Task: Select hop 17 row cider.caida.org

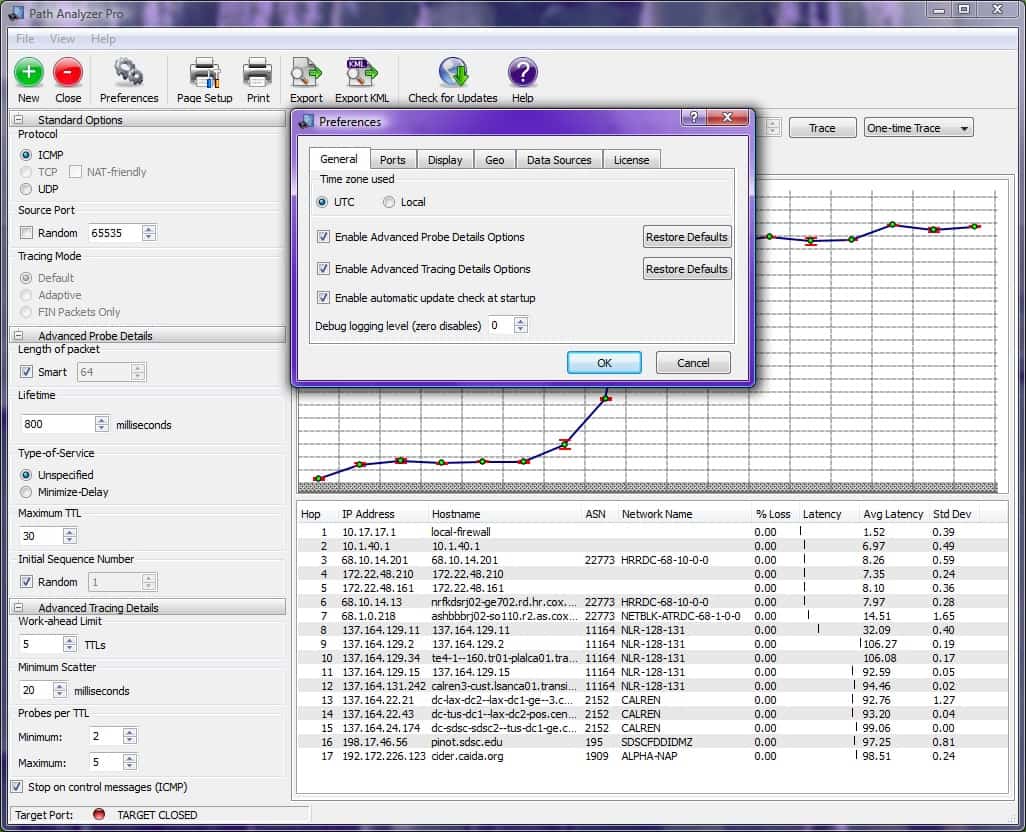Action: [652, 756]
